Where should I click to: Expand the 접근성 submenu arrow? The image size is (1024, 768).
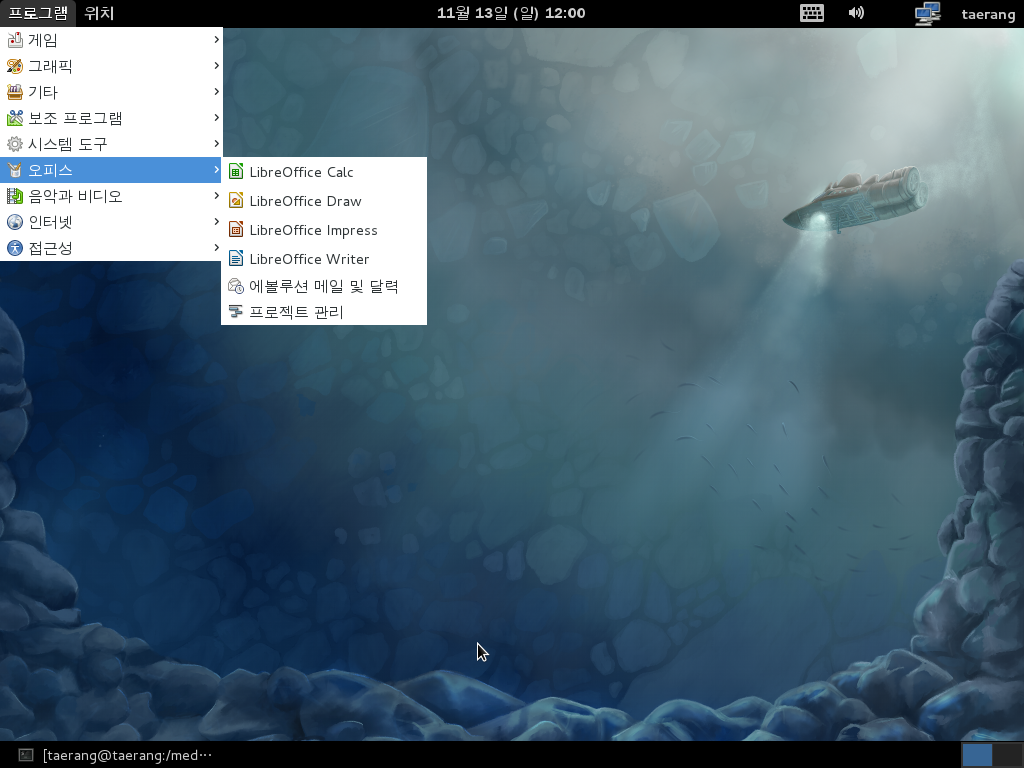coord(216,248)
